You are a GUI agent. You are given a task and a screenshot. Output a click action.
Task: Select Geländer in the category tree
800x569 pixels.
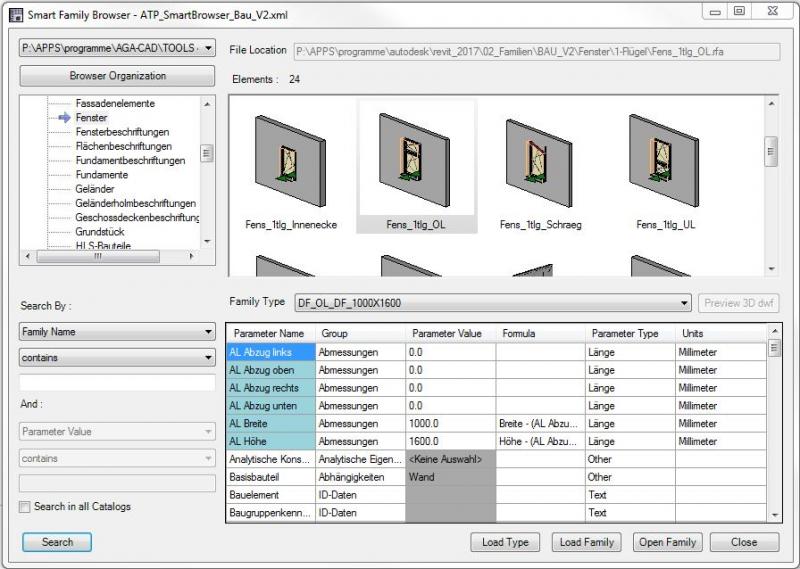pyautogui.click(x=95, y=189)
